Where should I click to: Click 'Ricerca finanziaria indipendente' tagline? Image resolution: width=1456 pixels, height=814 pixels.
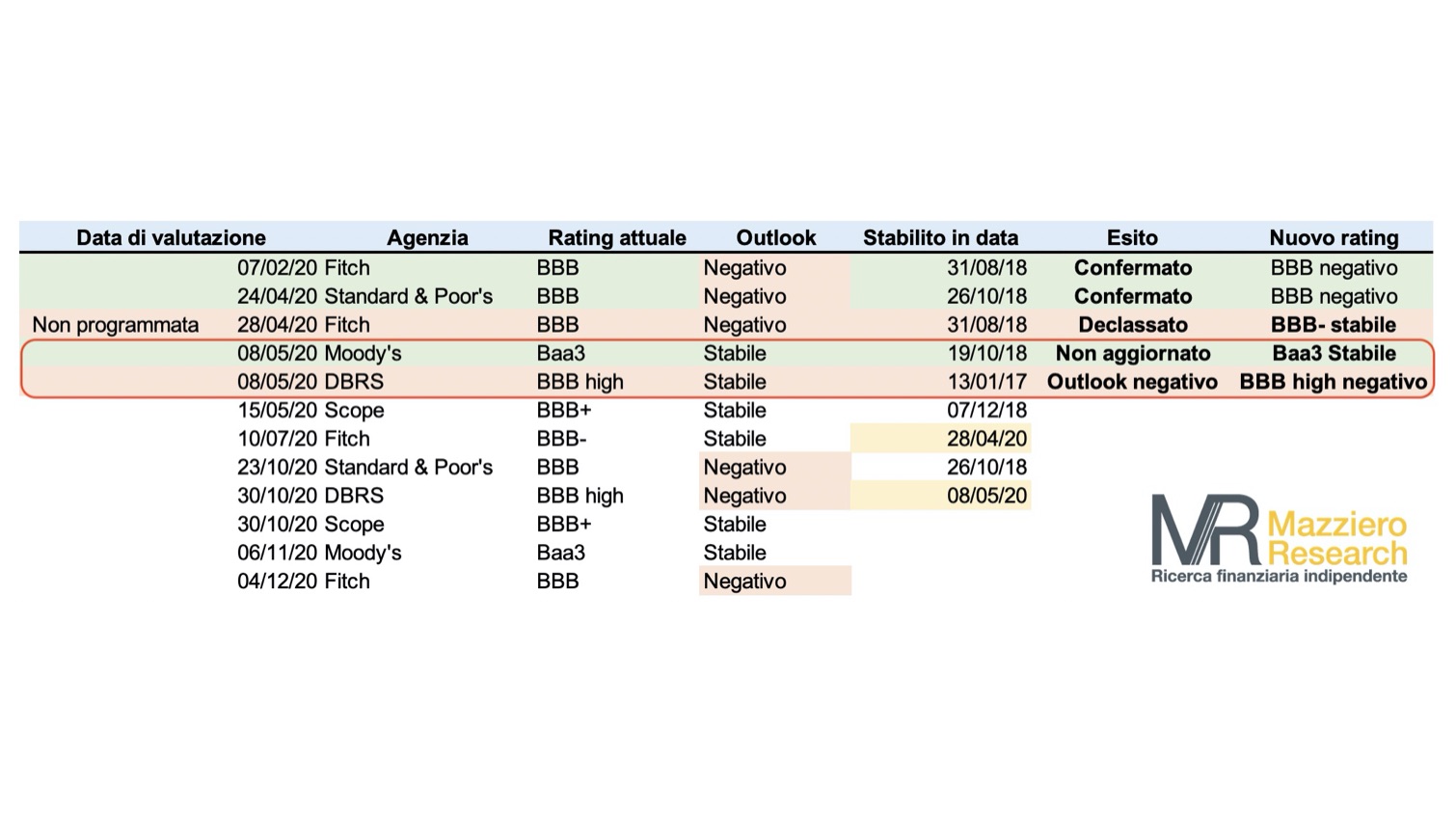pos(1279,576)
